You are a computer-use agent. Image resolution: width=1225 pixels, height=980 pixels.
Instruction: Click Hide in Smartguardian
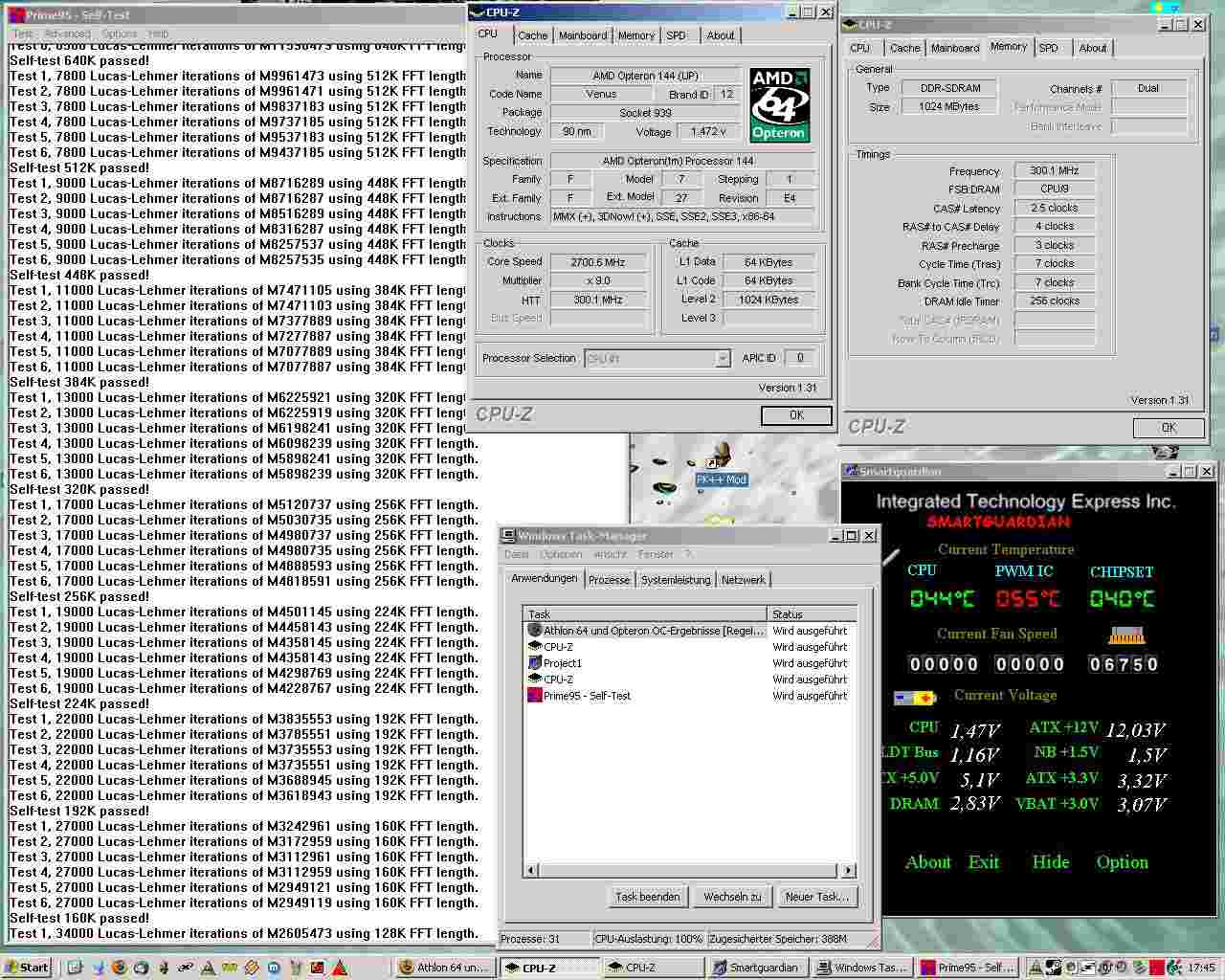[1051, 862]
